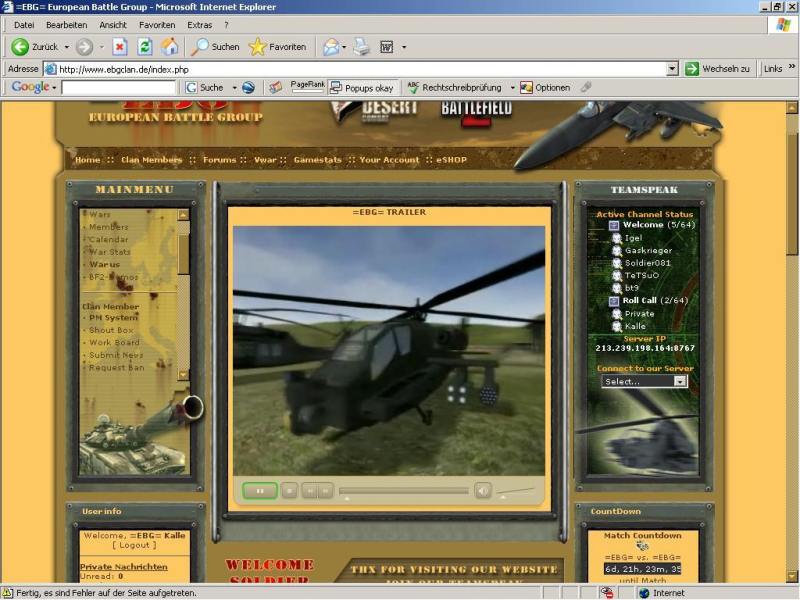Screen dimensions: 800x600
Task: Click the red Stop loading icon
Action: pos(120,47)
